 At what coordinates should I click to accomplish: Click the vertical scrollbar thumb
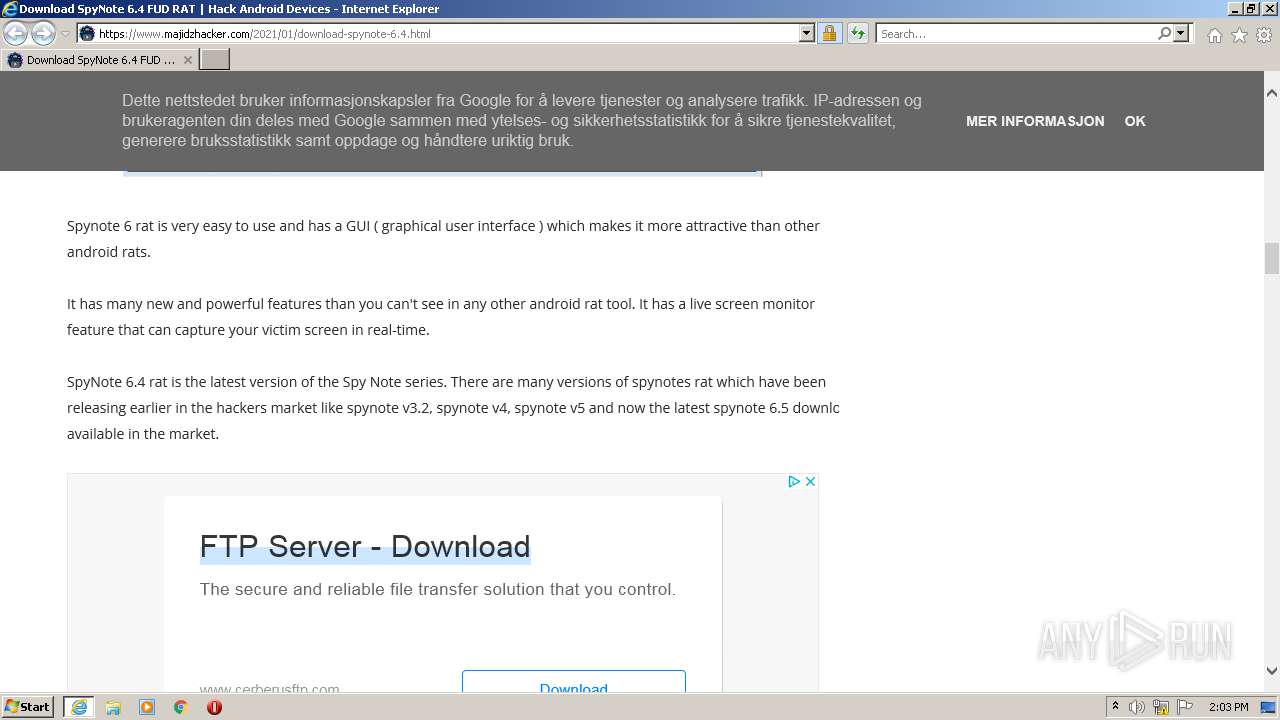pyautogui.click(x=1271, y=258)
